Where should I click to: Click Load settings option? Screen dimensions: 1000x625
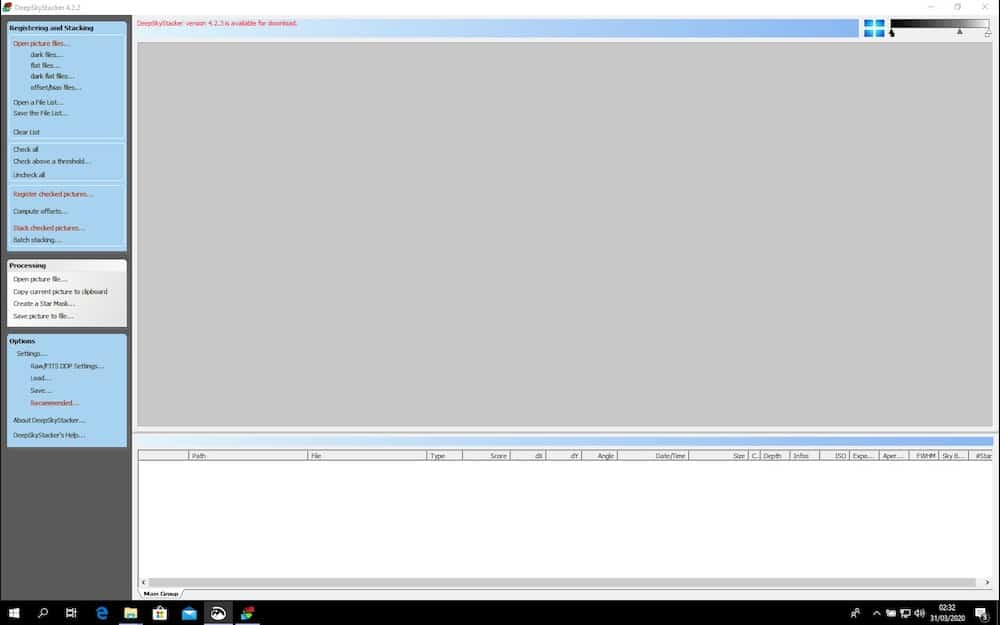(x=41, y=378)
